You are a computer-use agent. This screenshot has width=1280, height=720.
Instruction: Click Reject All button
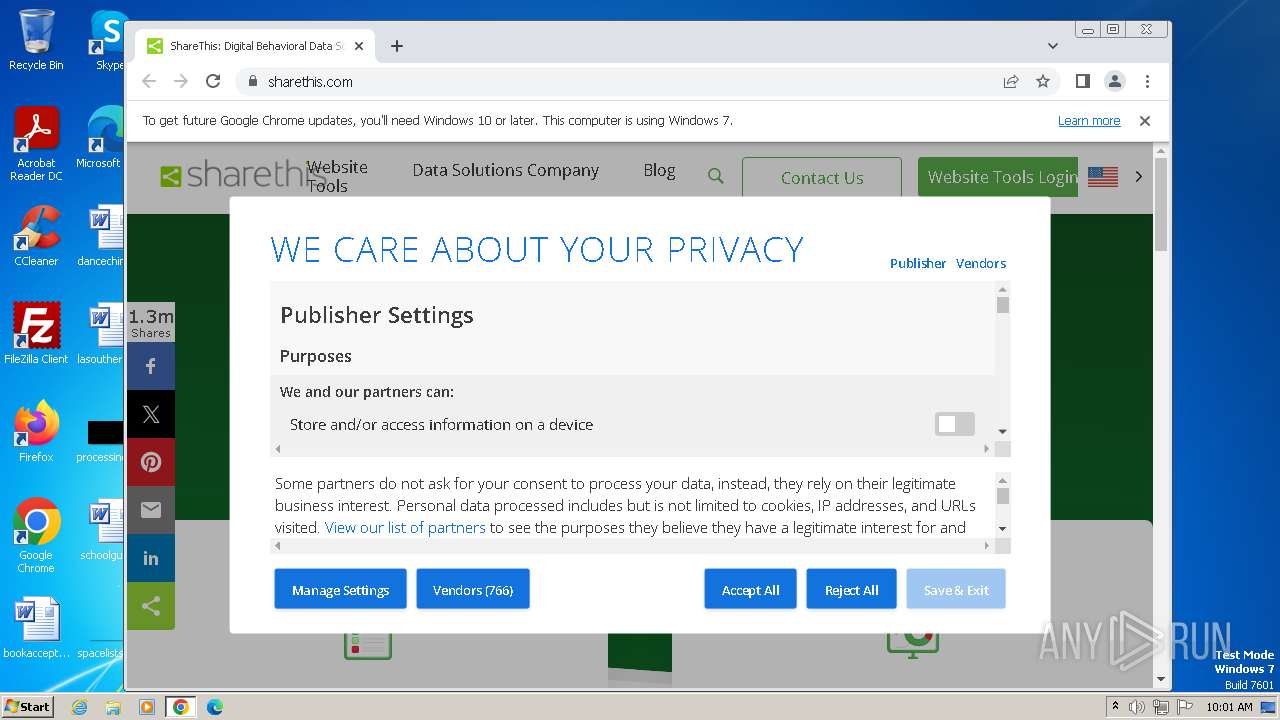852,589
